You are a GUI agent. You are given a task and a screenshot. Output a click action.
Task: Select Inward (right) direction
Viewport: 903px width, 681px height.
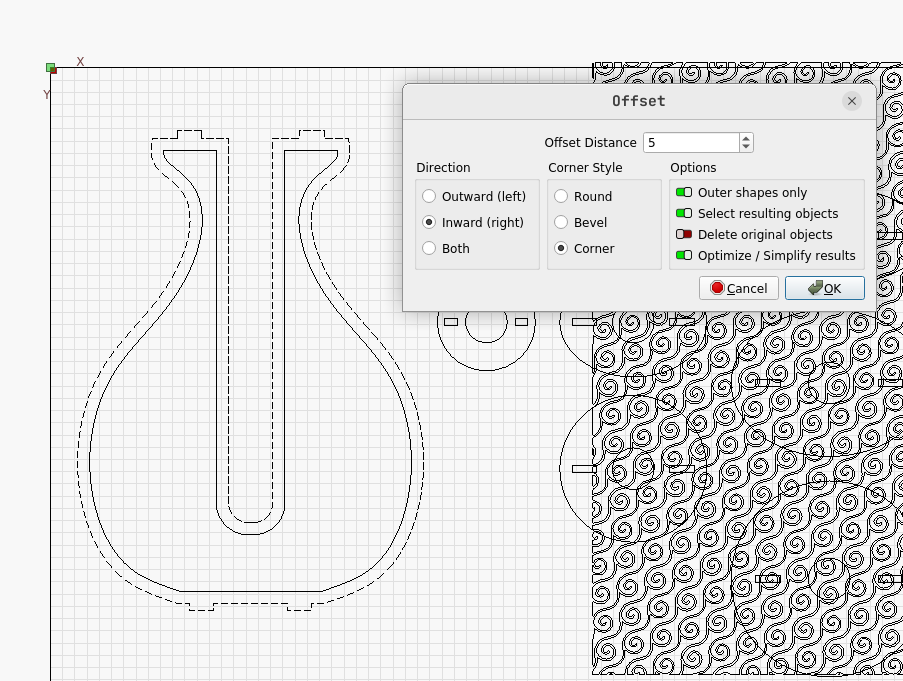click(429, 223)
